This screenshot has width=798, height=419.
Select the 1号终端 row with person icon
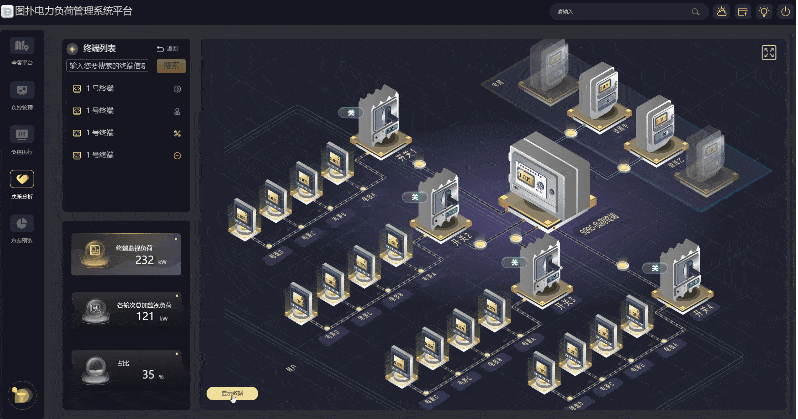pyautogui.click(x=126, y=111)
